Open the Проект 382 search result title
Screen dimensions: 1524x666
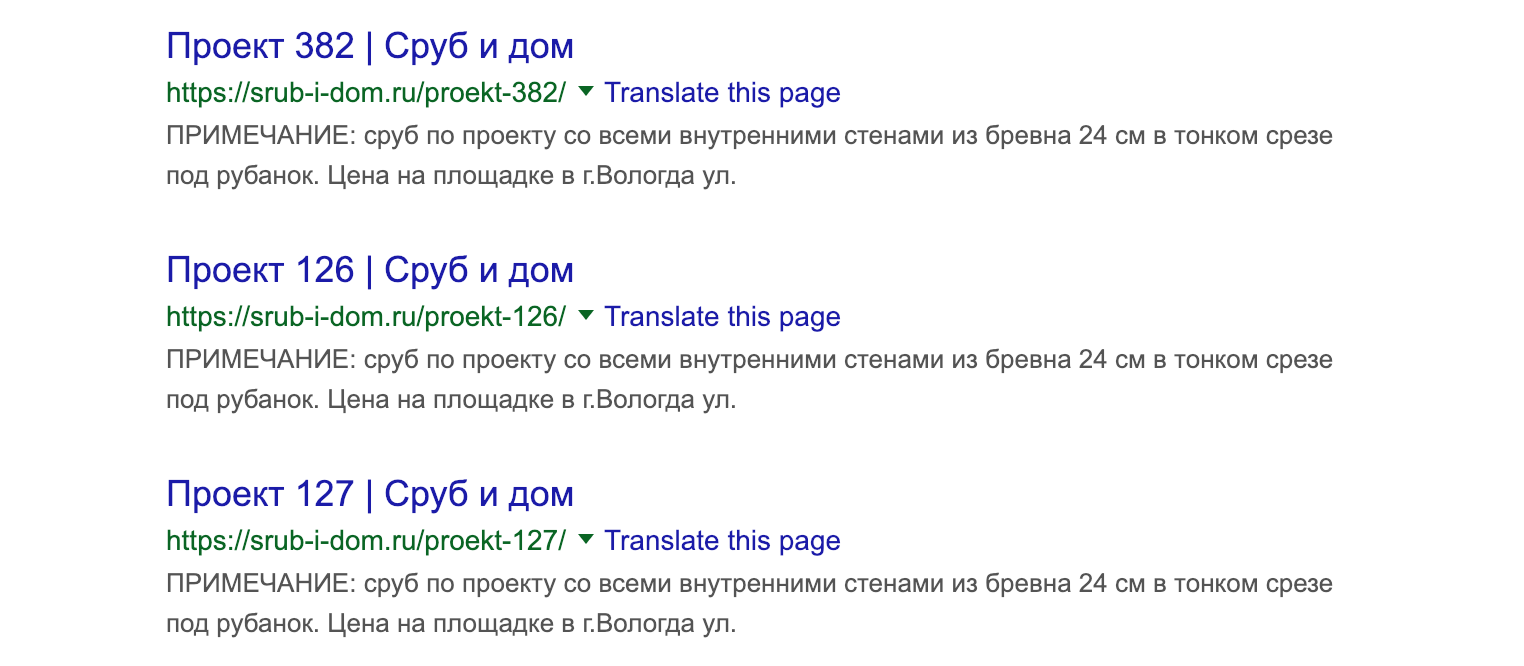[x=369, y=46]
